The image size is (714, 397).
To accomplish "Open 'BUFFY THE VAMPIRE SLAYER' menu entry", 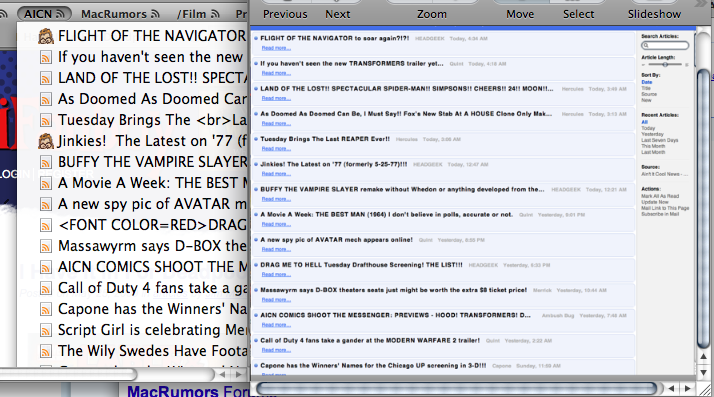I will [x=133, y=163].
